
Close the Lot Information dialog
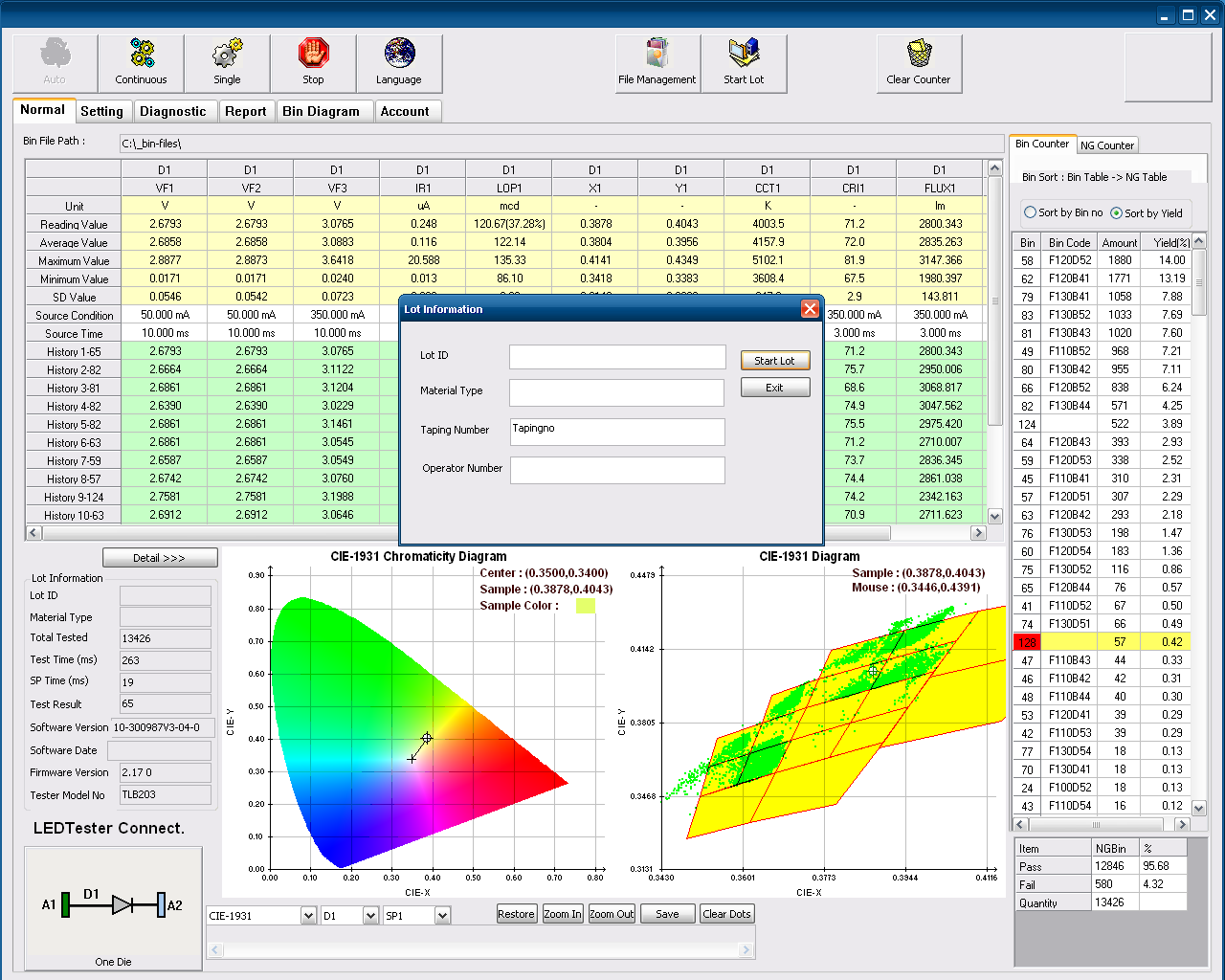click(810, 309)
